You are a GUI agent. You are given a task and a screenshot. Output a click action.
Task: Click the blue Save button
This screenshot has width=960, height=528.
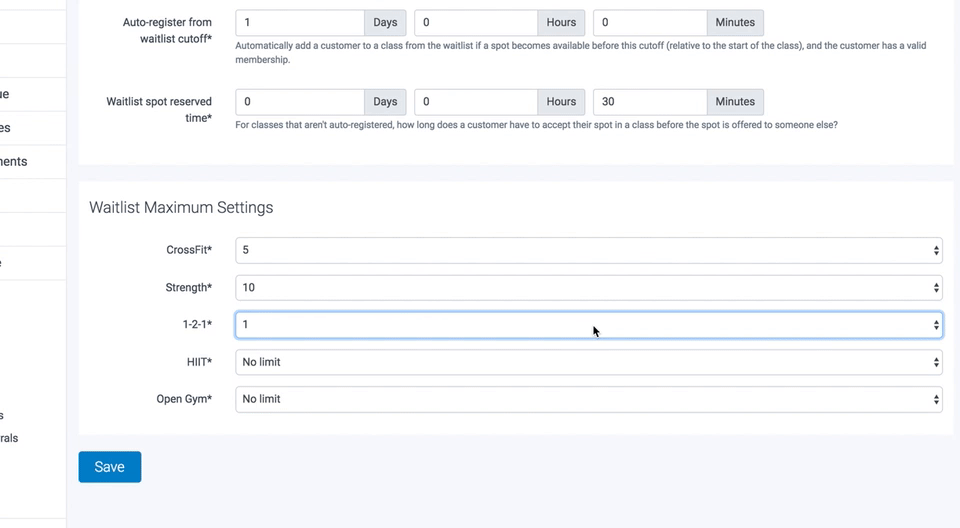109,467
